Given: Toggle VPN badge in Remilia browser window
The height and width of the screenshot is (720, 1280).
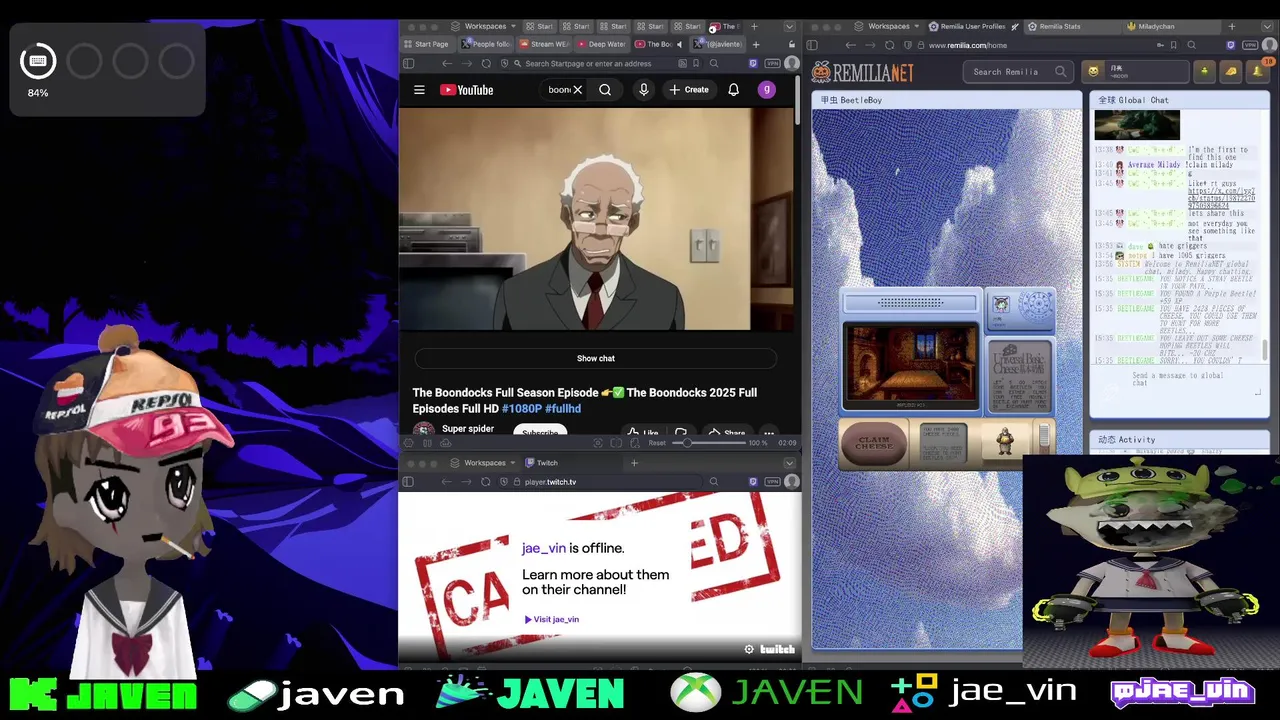Looking at the screenshot, I should [x=1250, y=45].
